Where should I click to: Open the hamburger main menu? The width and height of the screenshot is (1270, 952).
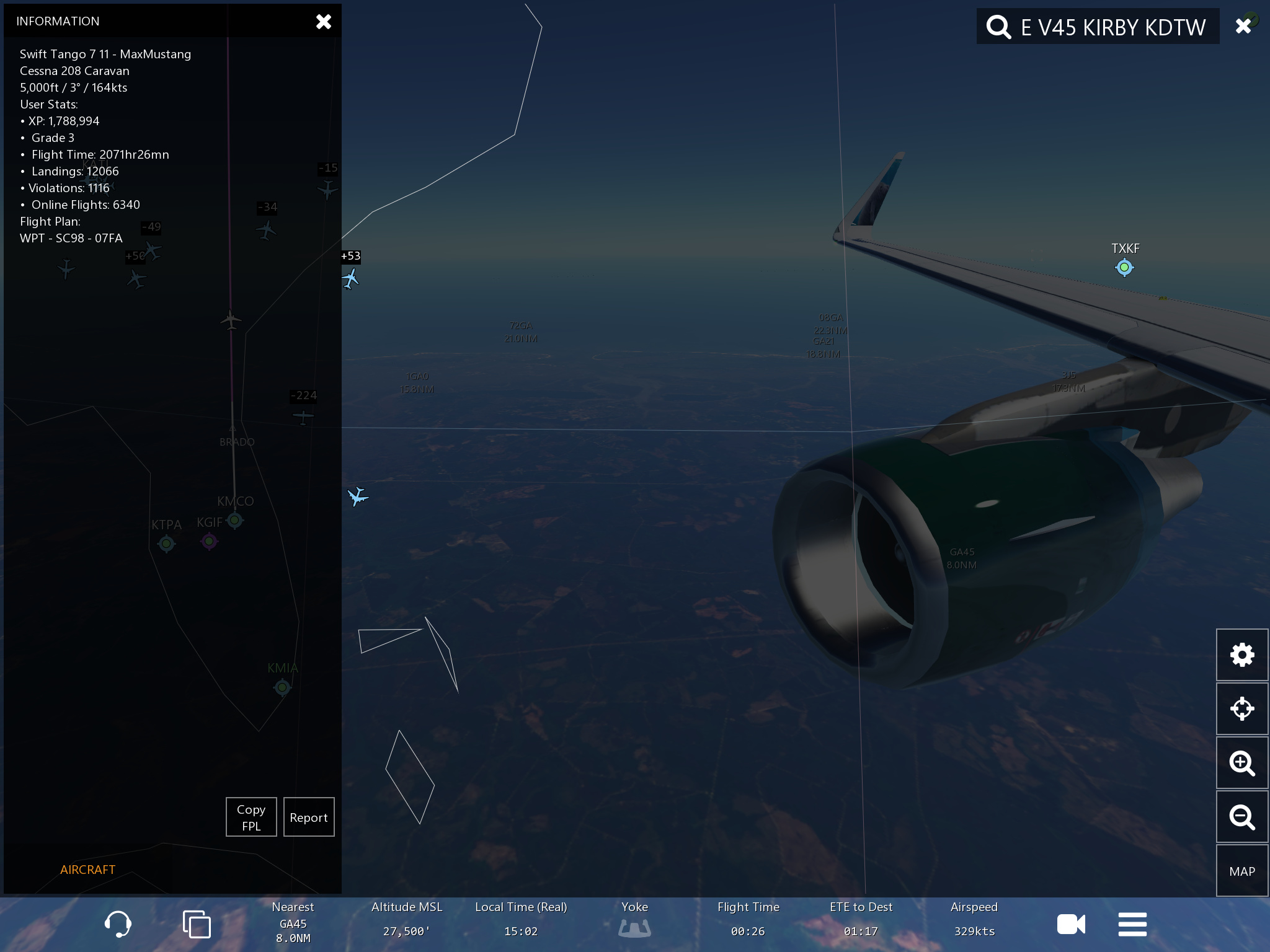[x=1132, y=924]
